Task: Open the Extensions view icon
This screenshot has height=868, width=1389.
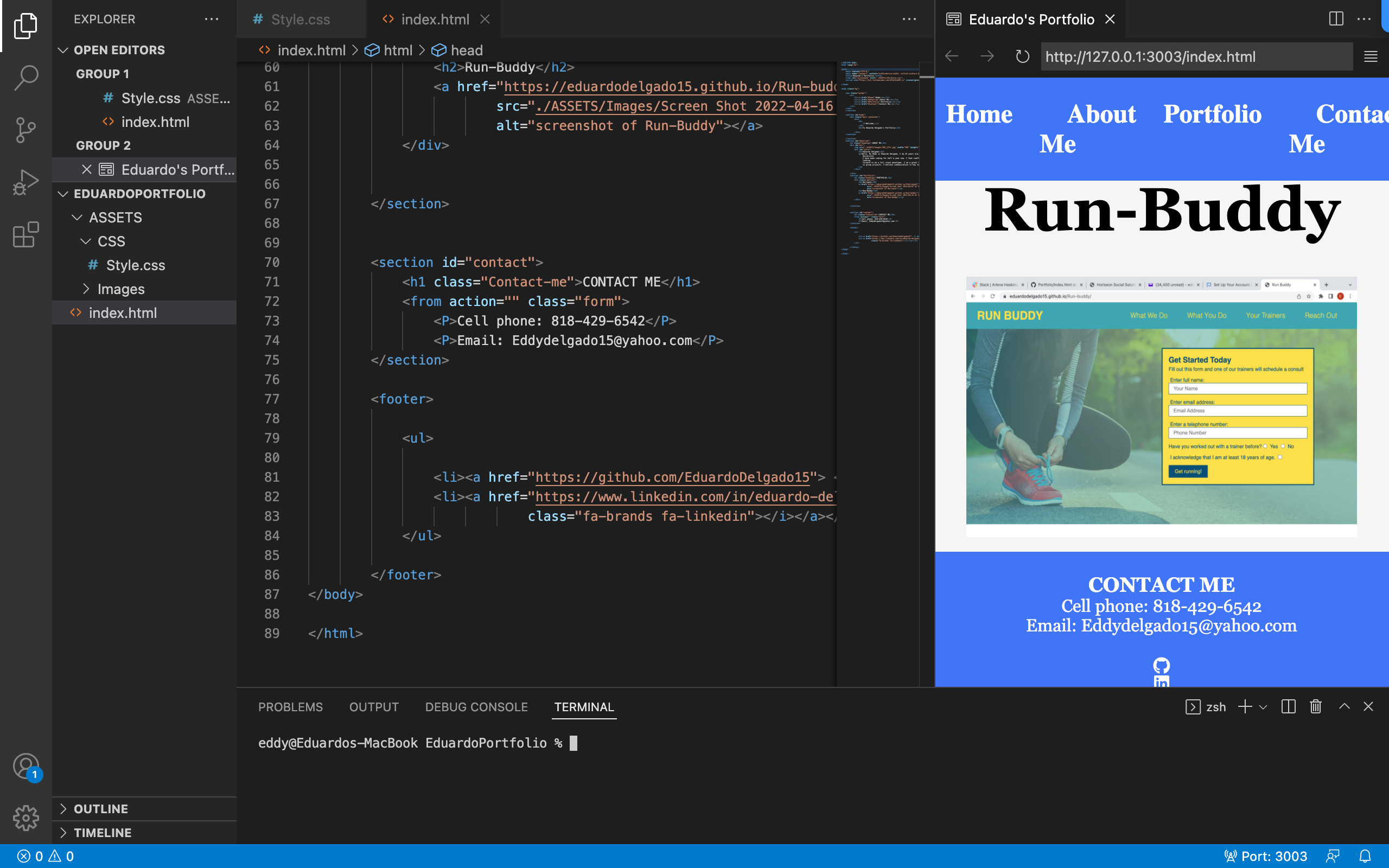Action: click(26, 235)
